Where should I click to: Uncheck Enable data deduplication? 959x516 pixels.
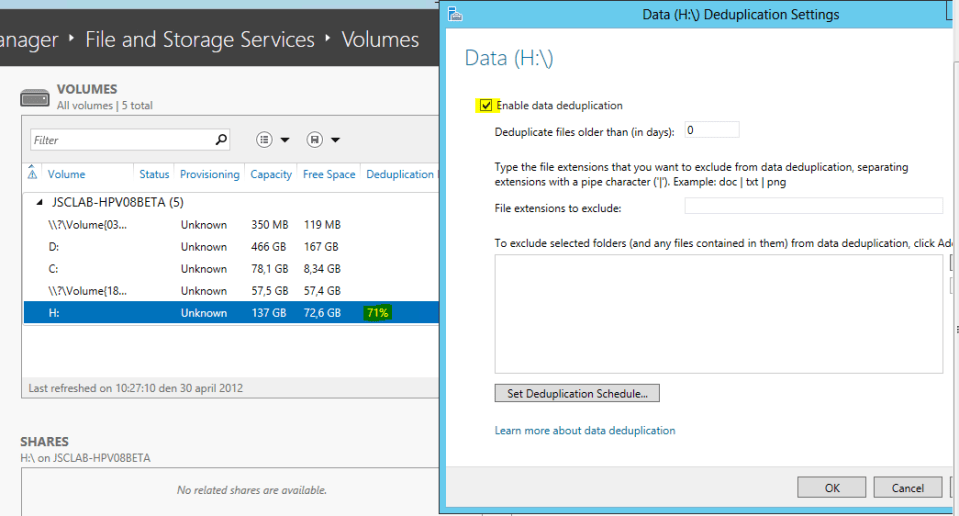486,105
